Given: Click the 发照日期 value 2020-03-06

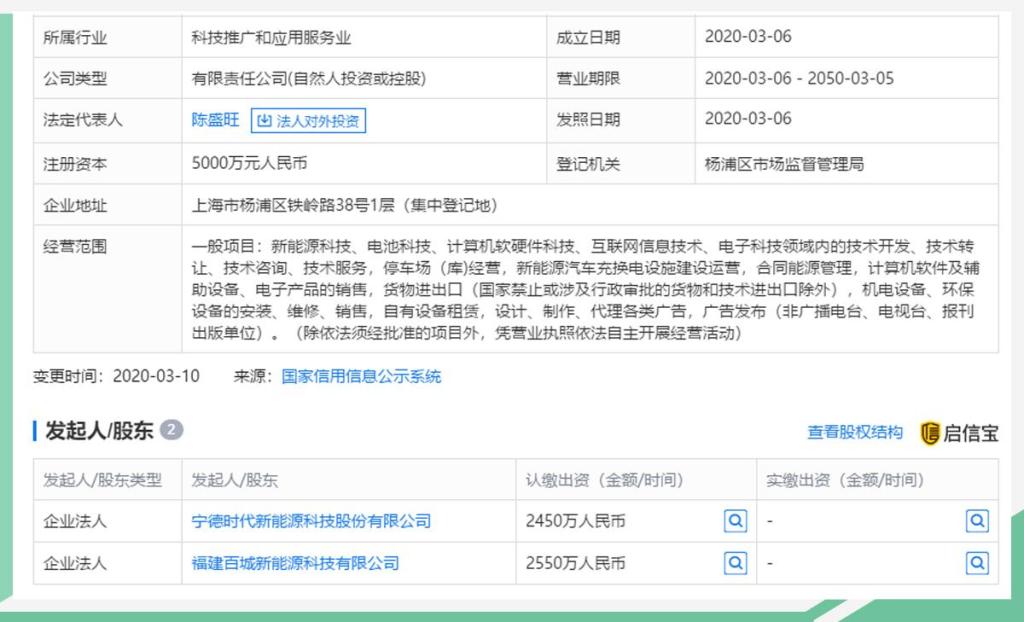Looking at the screenshot, I should (x=748, y=119).
